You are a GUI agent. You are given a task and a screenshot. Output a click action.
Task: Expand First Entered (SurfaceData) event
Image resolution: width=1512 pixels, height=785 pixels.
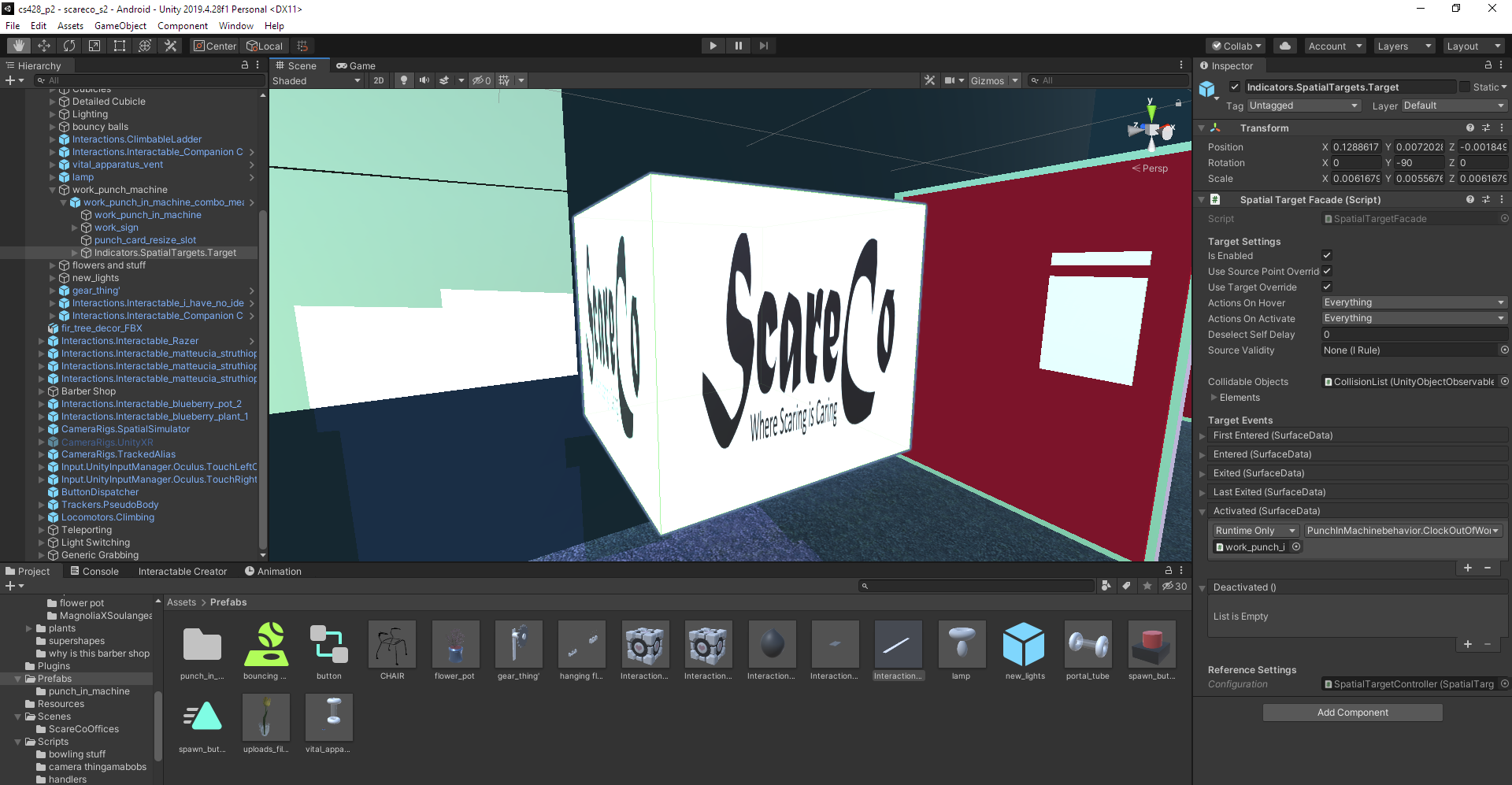pos(1203,435)
